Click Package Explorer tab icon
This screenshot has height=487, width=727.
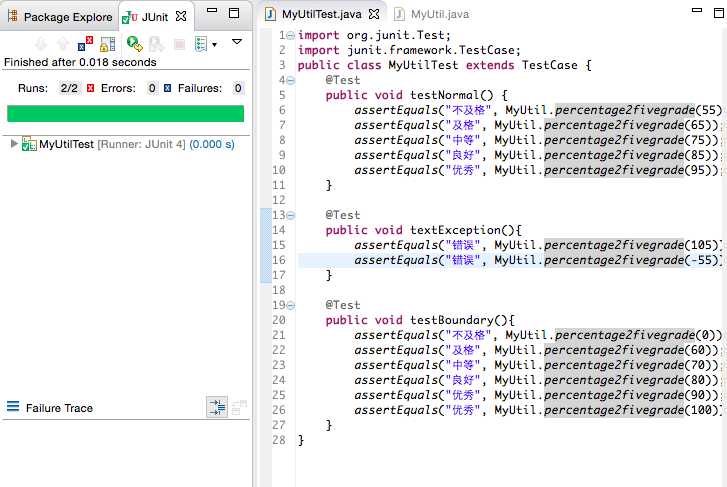(13, 16)
